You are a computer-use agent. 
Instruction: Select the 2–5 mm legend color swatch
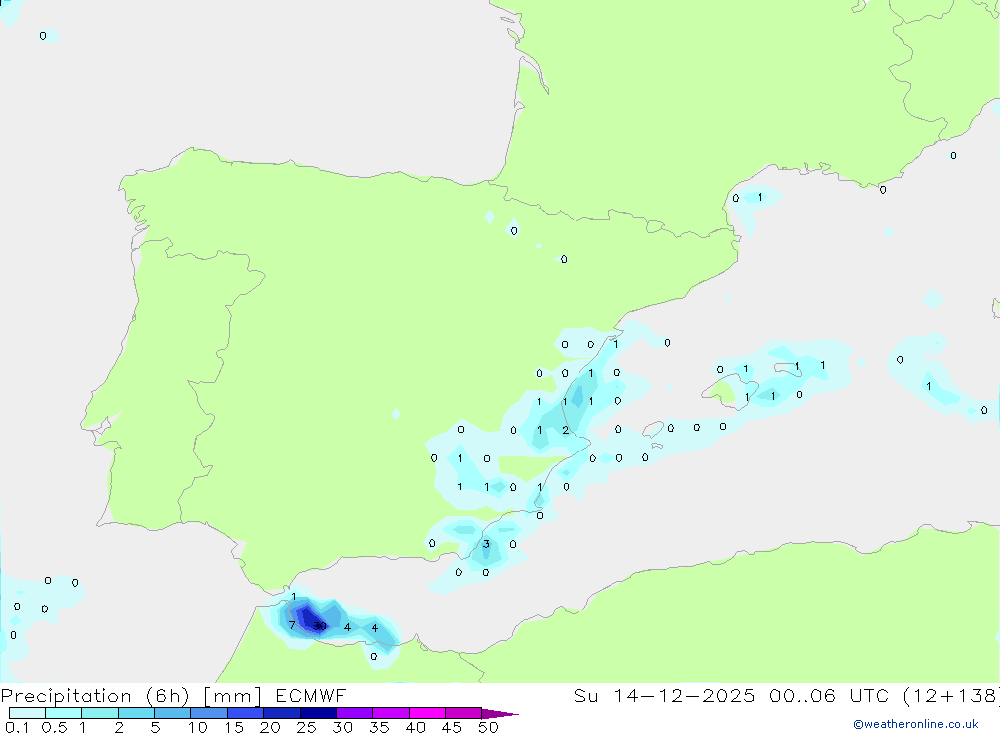(136, 713)
